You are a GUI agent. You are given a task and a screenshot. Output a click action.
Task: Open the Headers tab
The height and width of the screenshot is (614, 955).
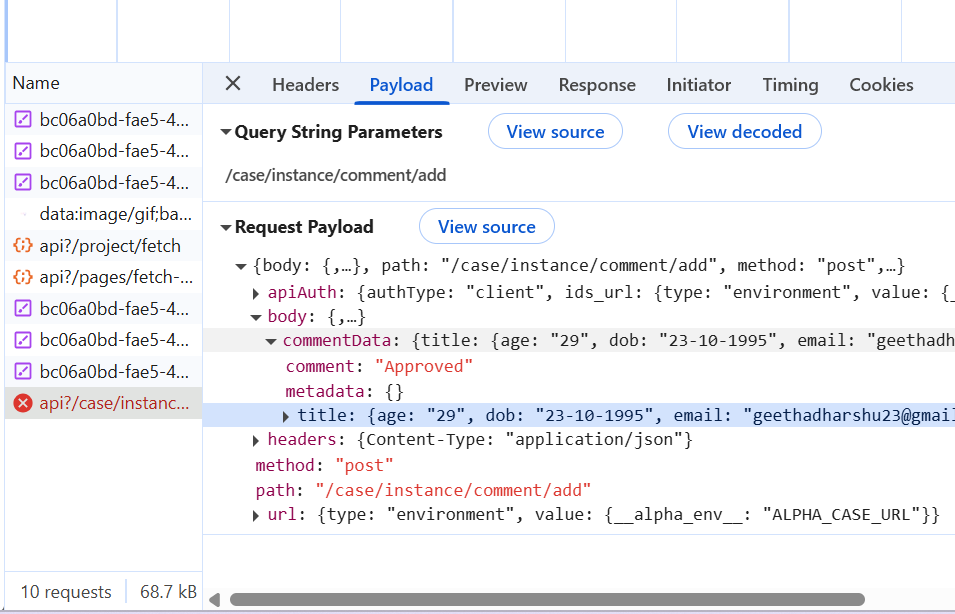[x=305, y=85]
